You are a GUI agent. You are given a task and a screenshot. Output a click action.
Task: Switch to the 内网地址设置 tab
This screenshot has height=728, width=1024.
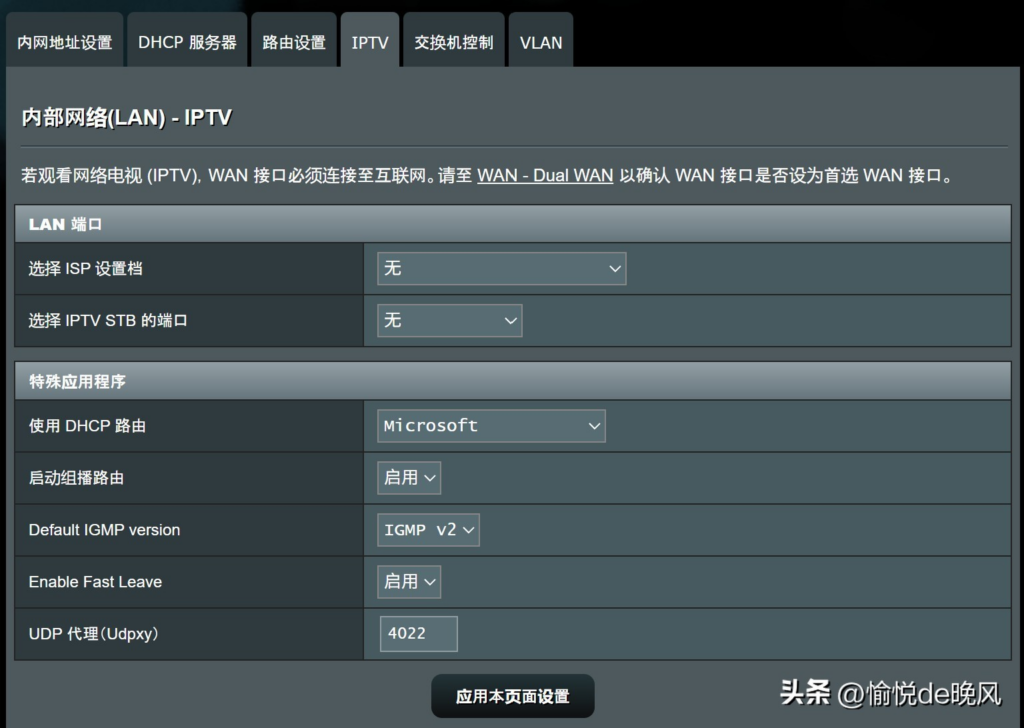(65, 42)
